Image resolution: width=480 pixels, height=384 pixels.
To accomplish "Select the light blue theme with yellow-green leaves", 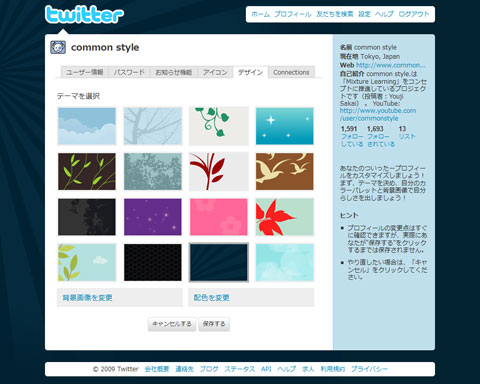I will coord(87,262).
